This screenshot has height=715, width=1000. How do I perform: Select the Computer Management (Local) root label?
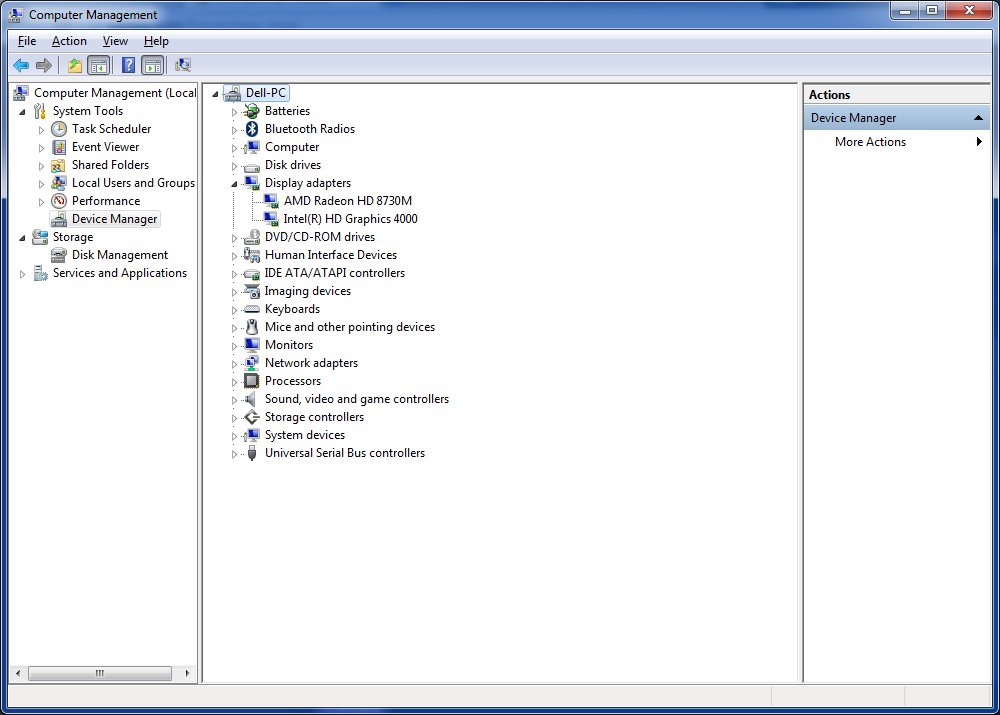point(115,93)
